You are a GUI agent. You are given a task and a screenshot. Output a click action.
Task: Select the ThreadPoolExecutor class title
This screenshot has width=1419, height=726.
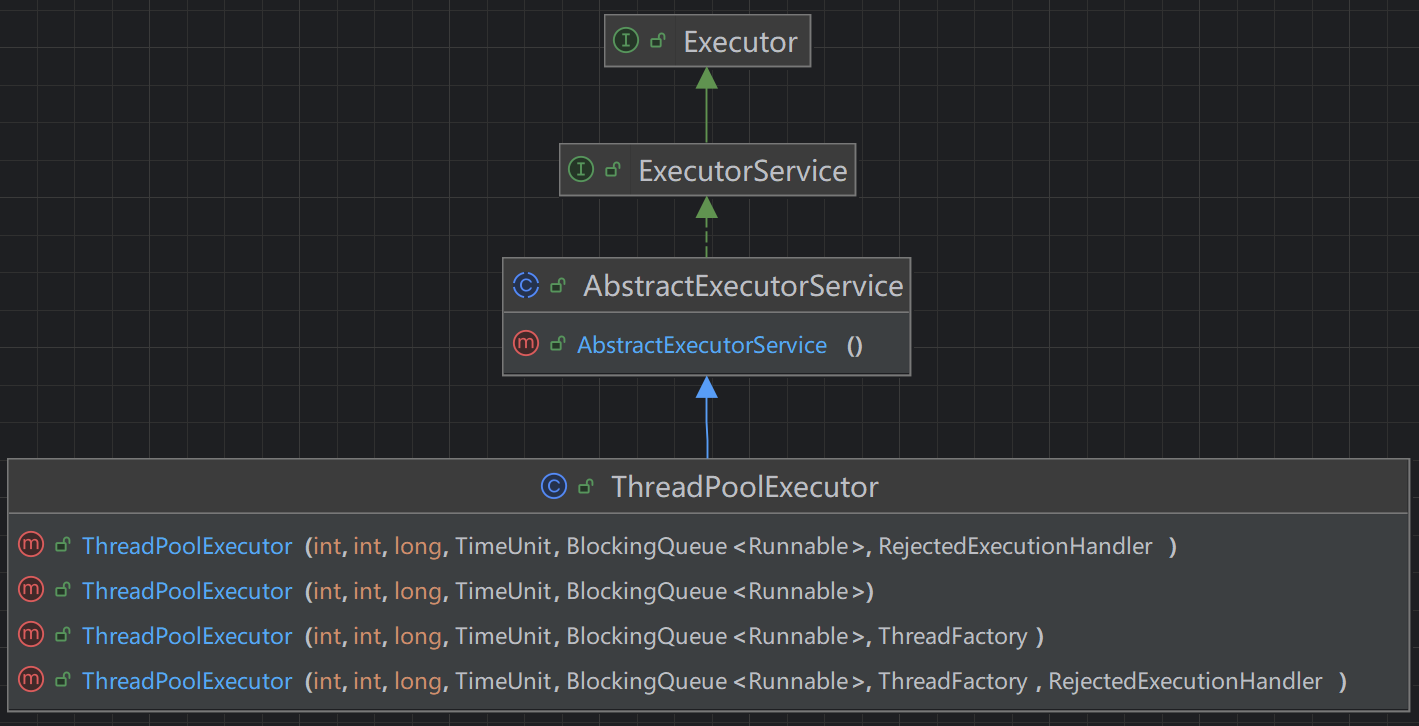744,488
